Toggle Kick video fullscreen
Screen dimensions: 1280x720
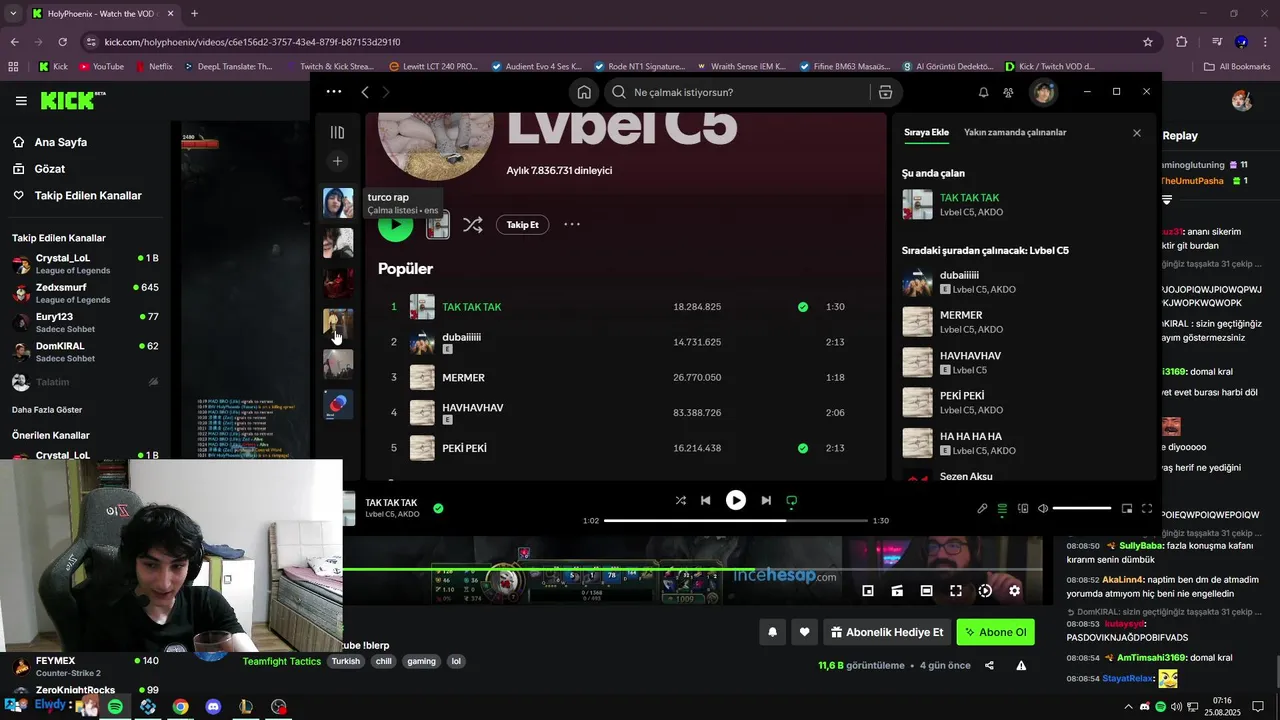956,591
